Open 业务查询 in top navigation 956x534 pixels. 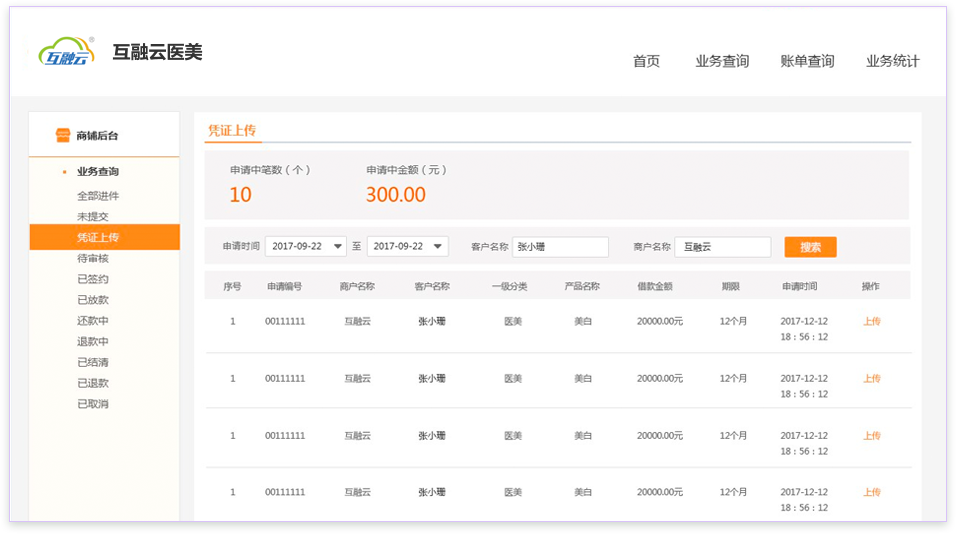[x=722, y=61]
